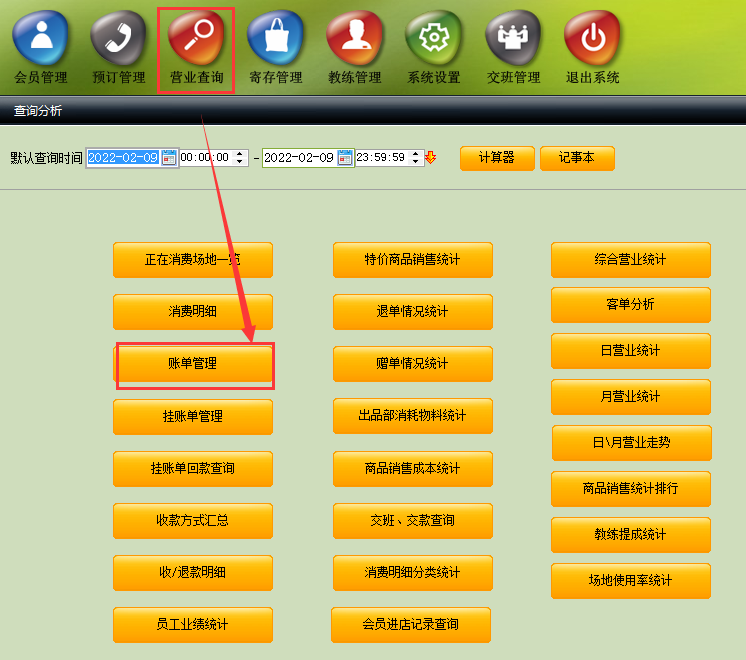Image resolution: width=746 pixels, height=660 pixels.
Task: Open 挂账单管理 button
Action: (x=193, y=416)
